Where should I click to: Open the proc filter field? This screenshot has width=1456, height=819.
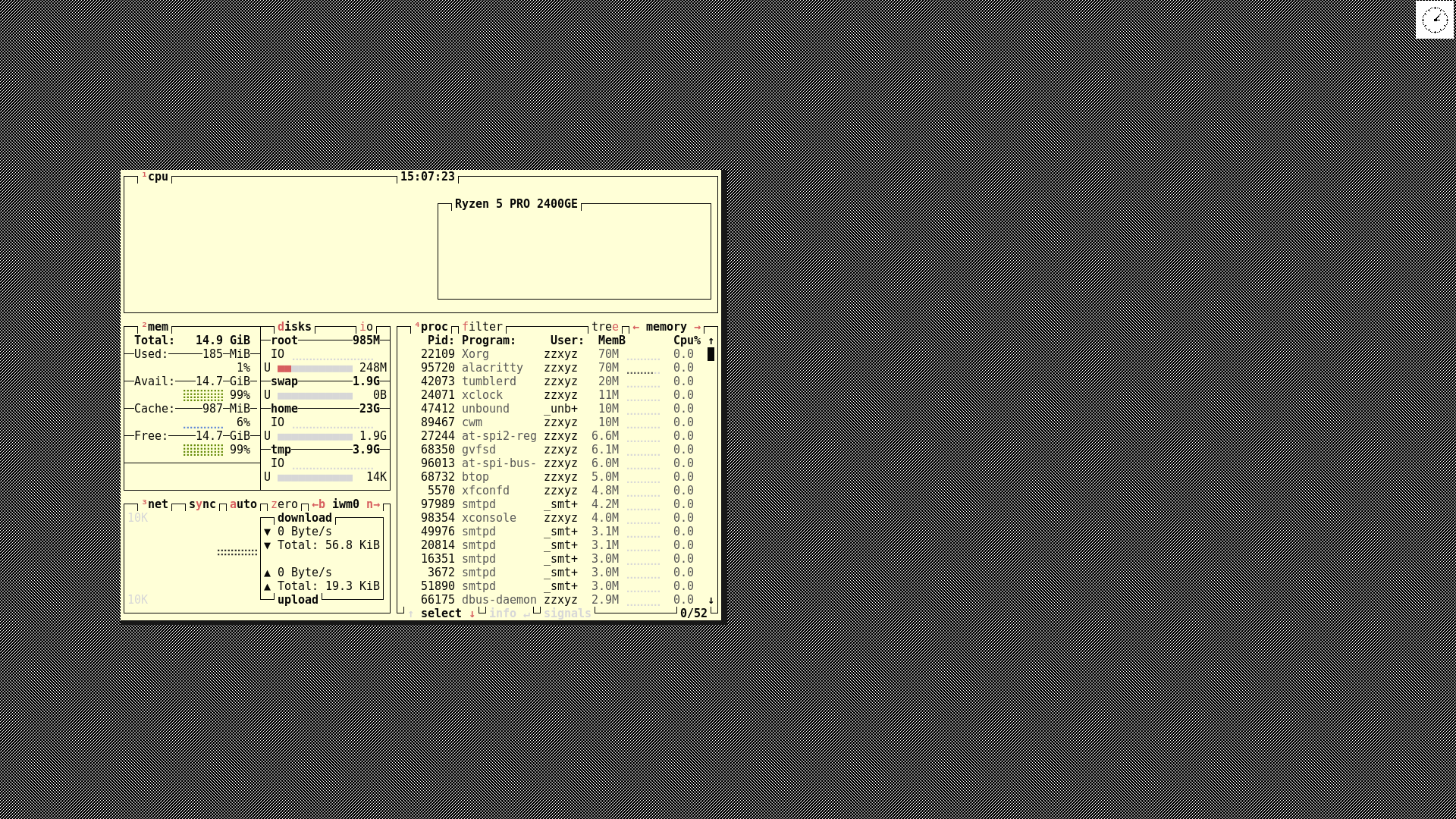[x=482, y=327]
